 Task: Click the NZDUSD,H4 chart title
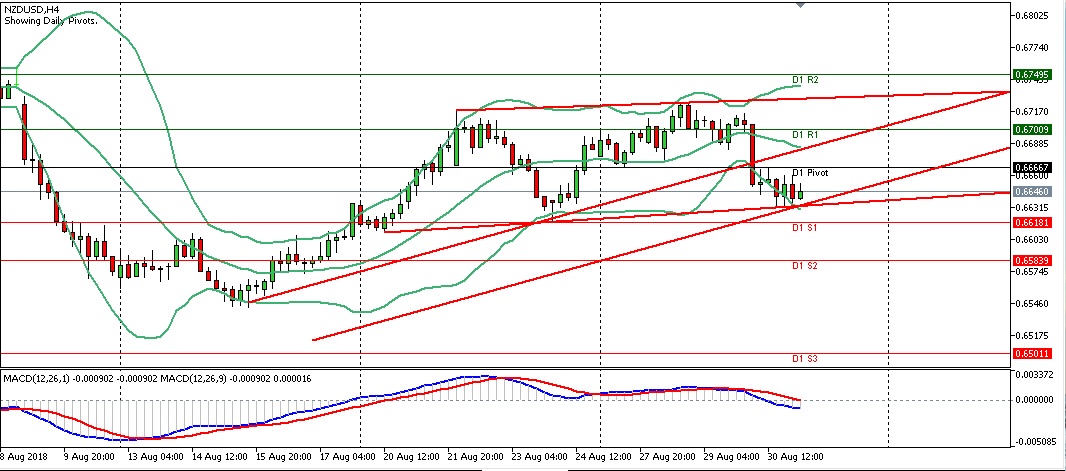(28, 9)
